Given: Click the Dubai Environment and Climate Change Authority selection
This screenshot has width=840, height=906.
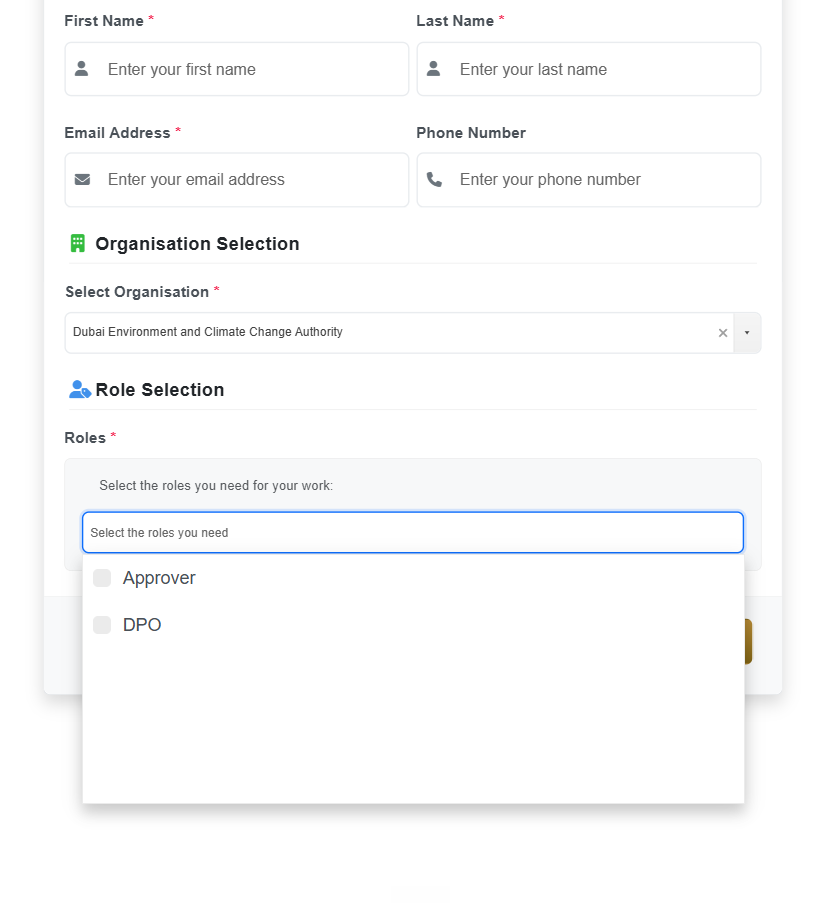Looking at the screenshot, I should coord(208,332).
